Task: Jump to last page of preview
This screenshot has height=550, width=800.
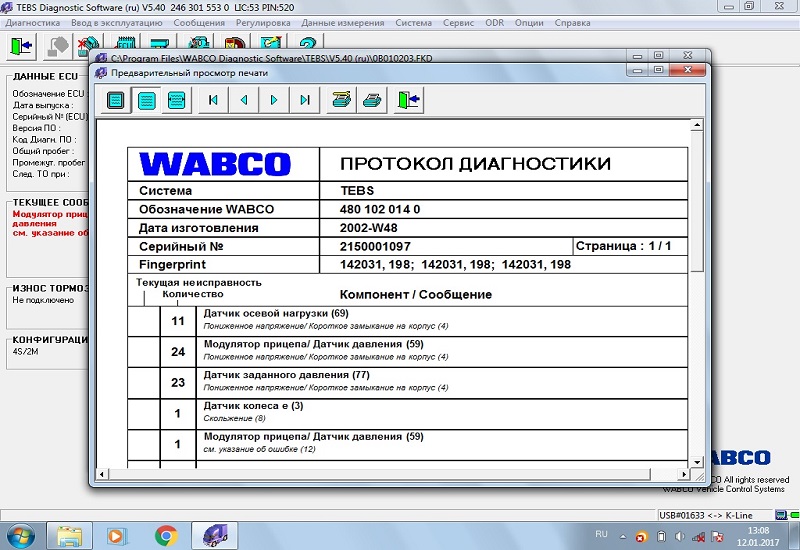Action: click(x=305, y=100)
